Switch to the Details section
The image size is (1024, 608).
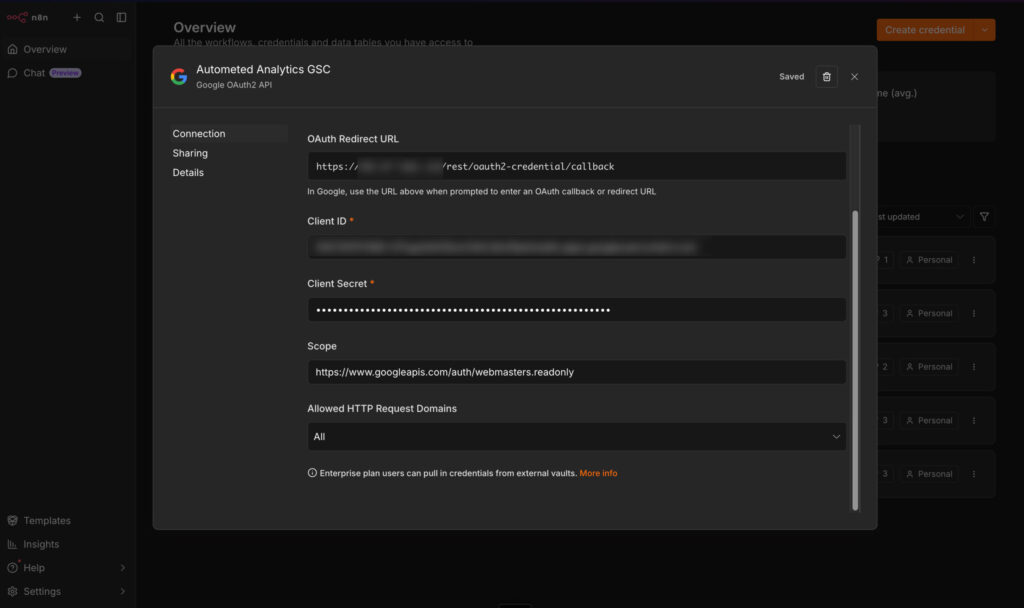point(188,172)
